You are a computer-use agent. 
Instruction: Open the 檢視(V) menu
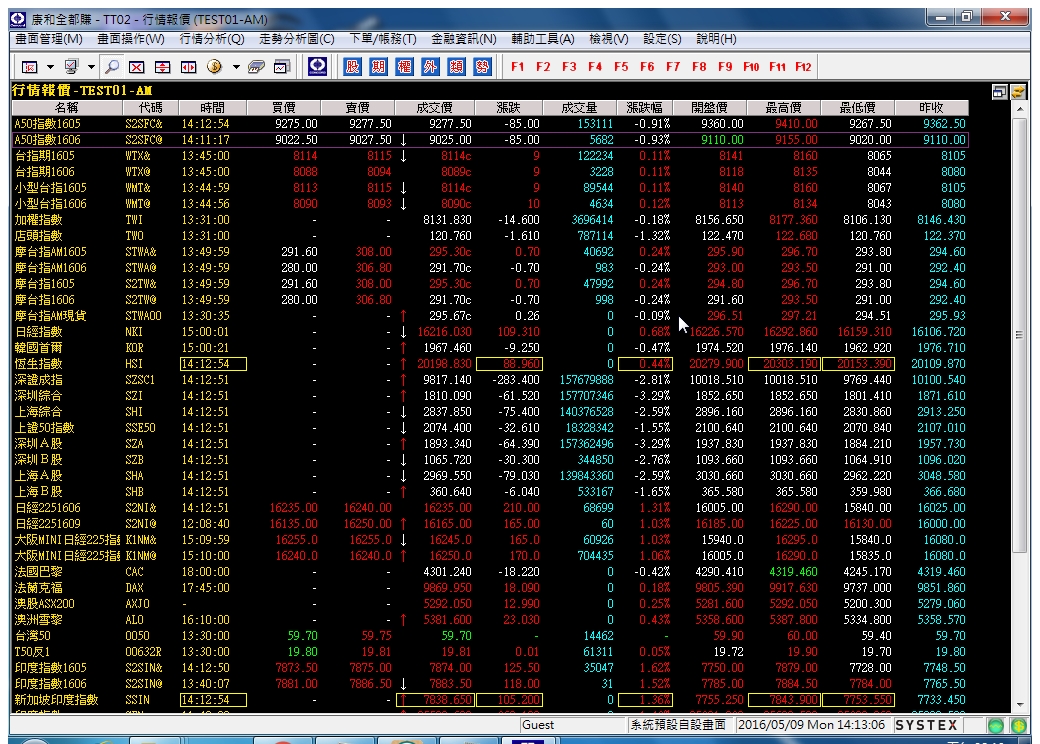pyautogui.click(x=609, y=39)
